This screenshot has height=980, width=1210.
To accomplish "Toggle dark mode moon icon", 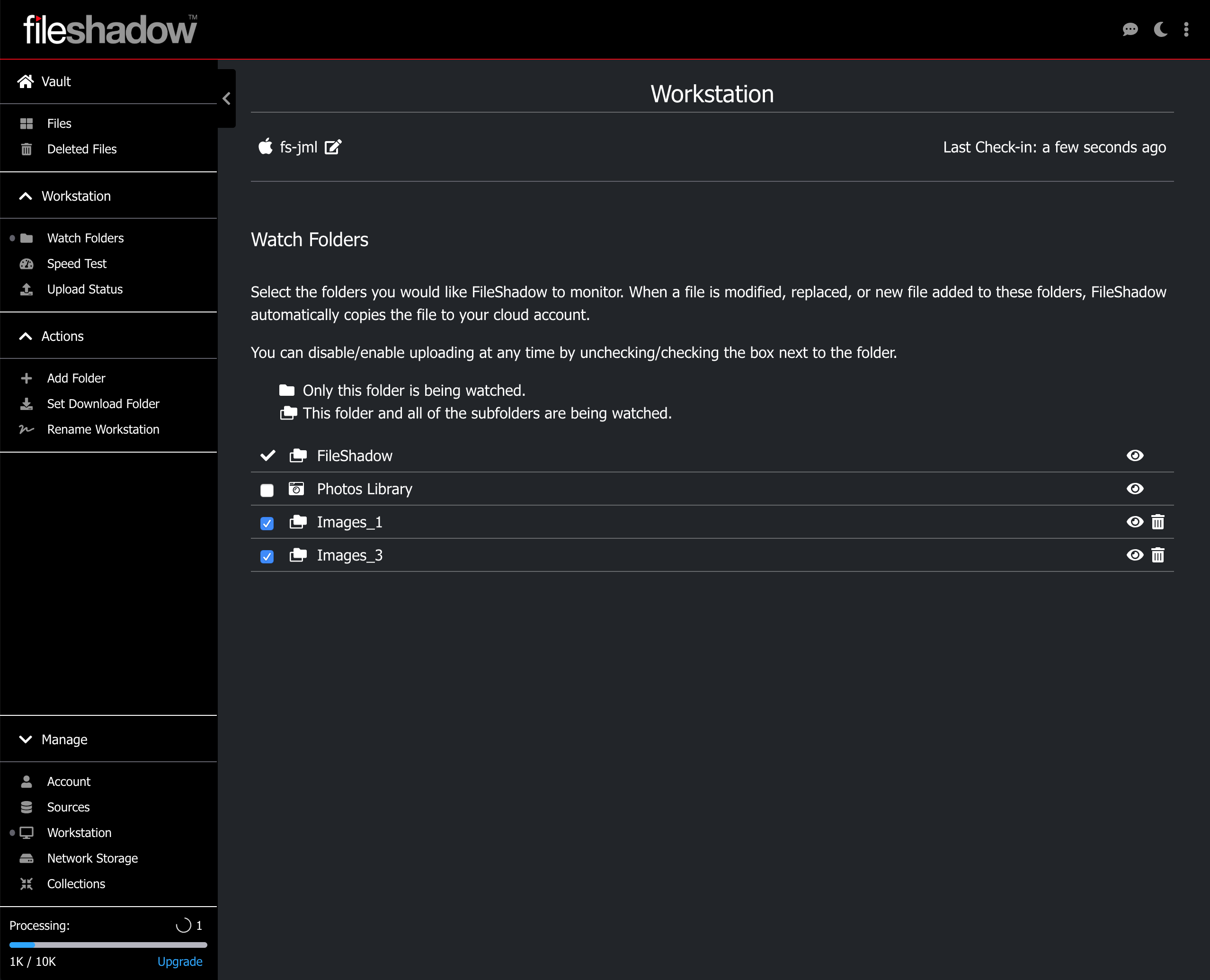I will click(x=1160, y=29).
